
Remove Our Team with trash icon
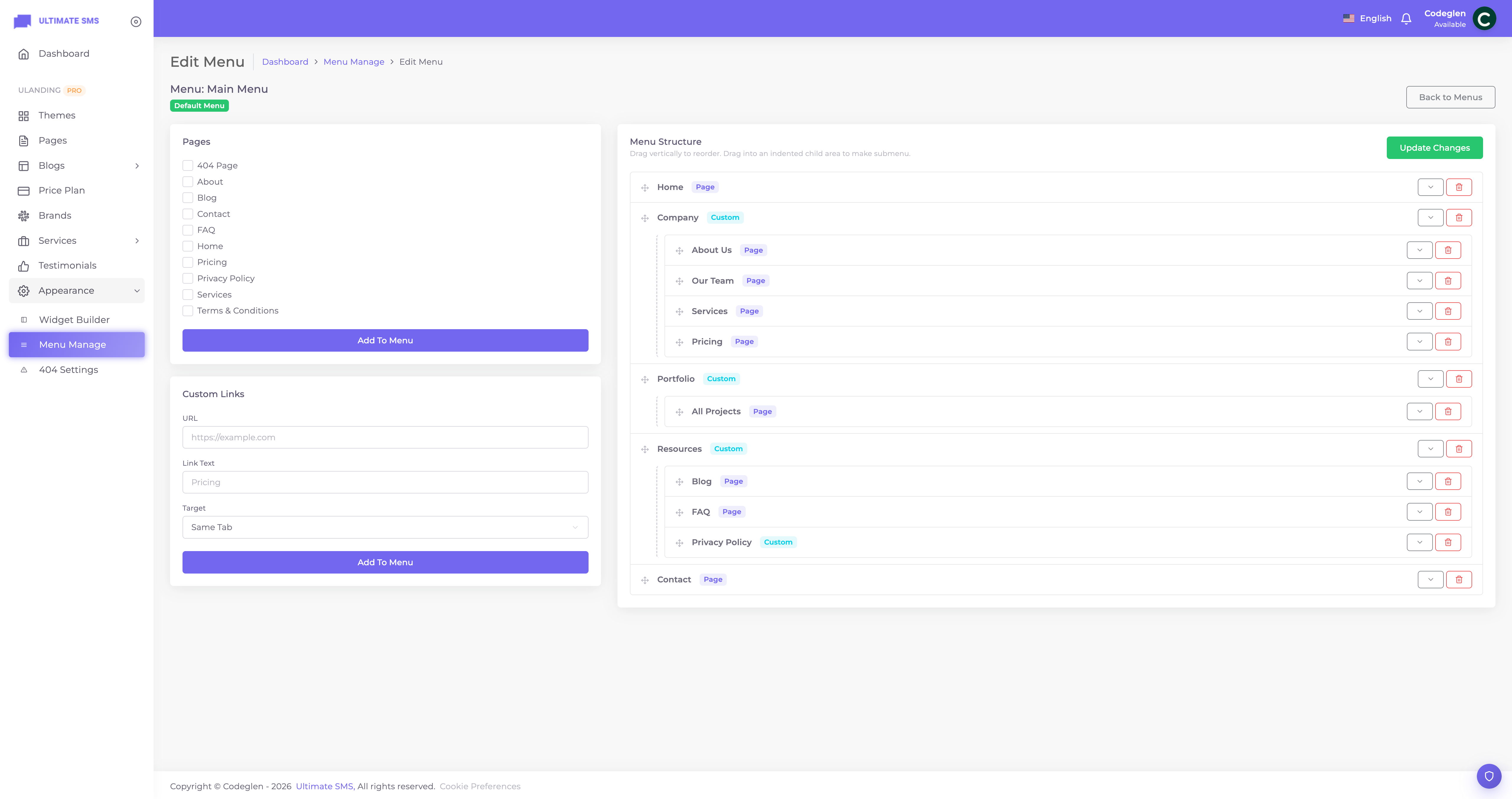(x=1448, y=281)
